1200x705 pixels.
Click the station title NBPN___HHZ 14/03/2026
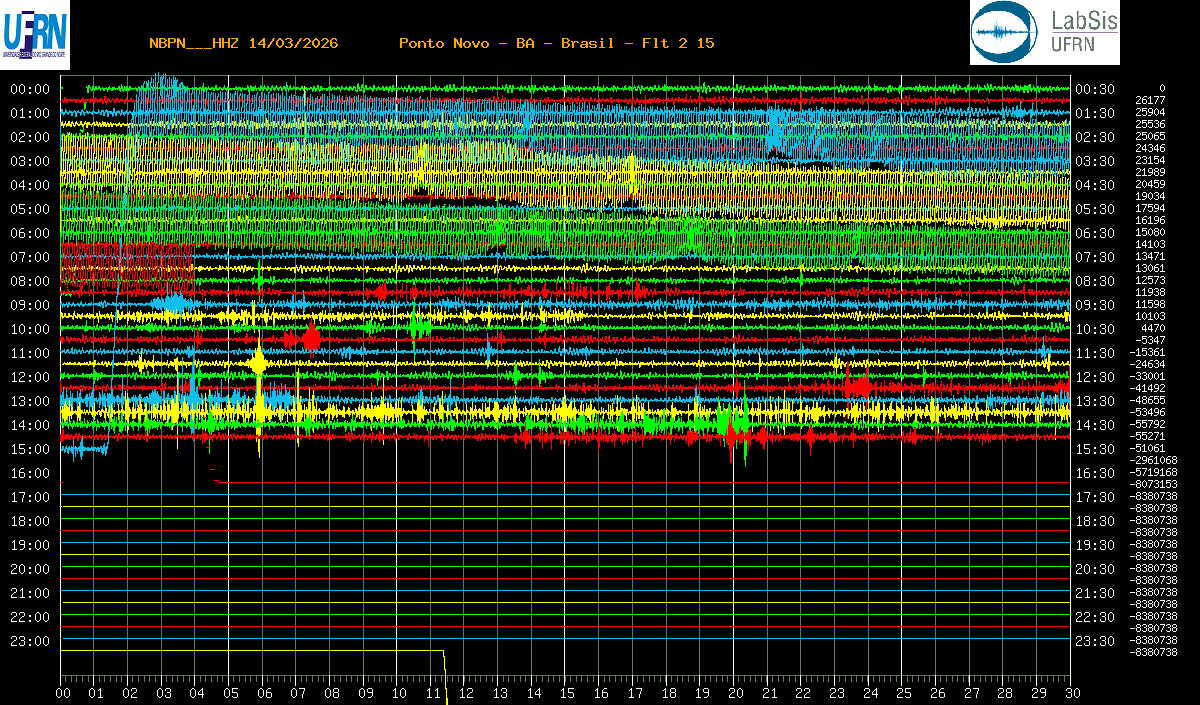click(243, 43)
